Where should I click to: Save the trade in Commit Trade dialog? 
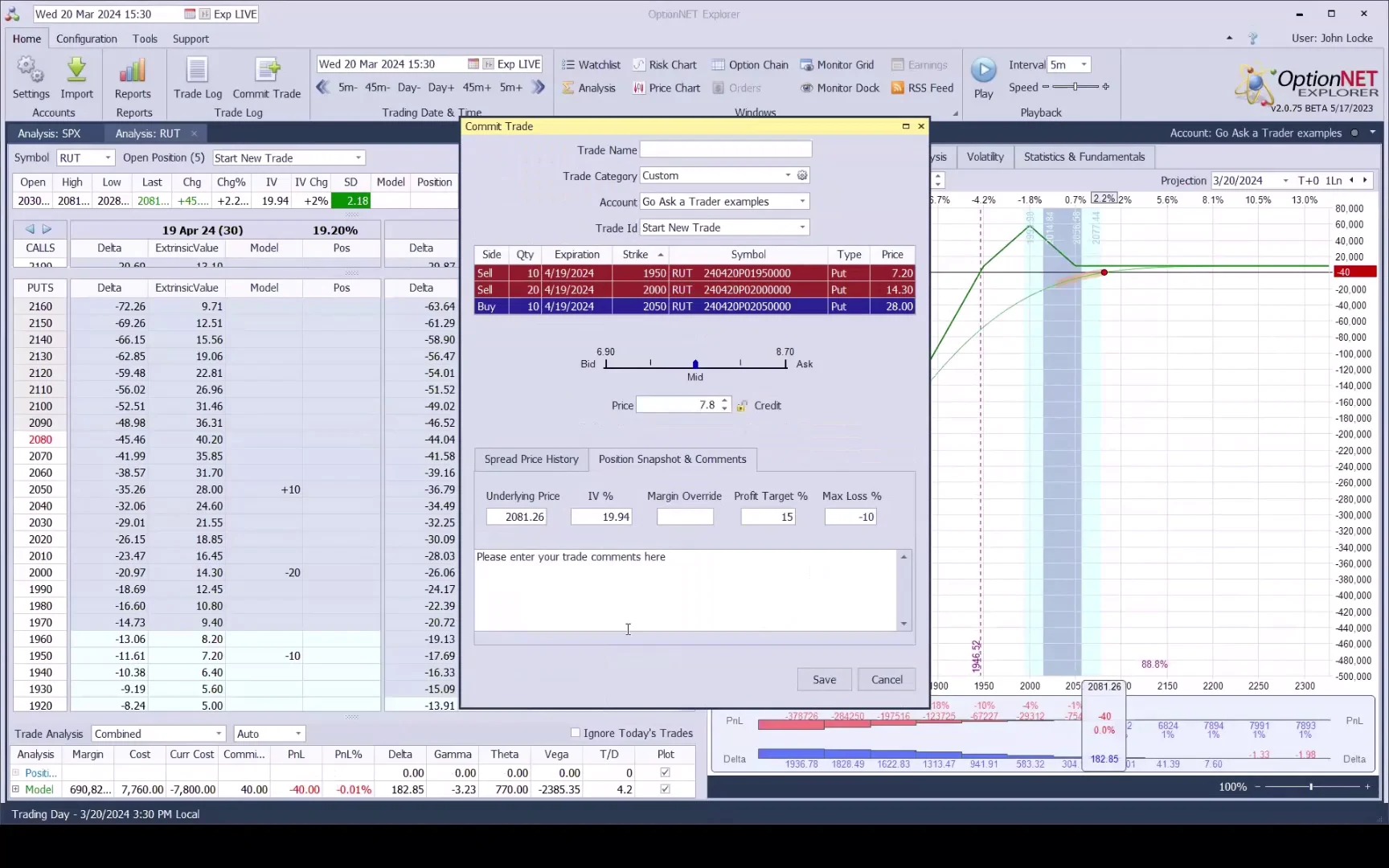pos(824,680)
